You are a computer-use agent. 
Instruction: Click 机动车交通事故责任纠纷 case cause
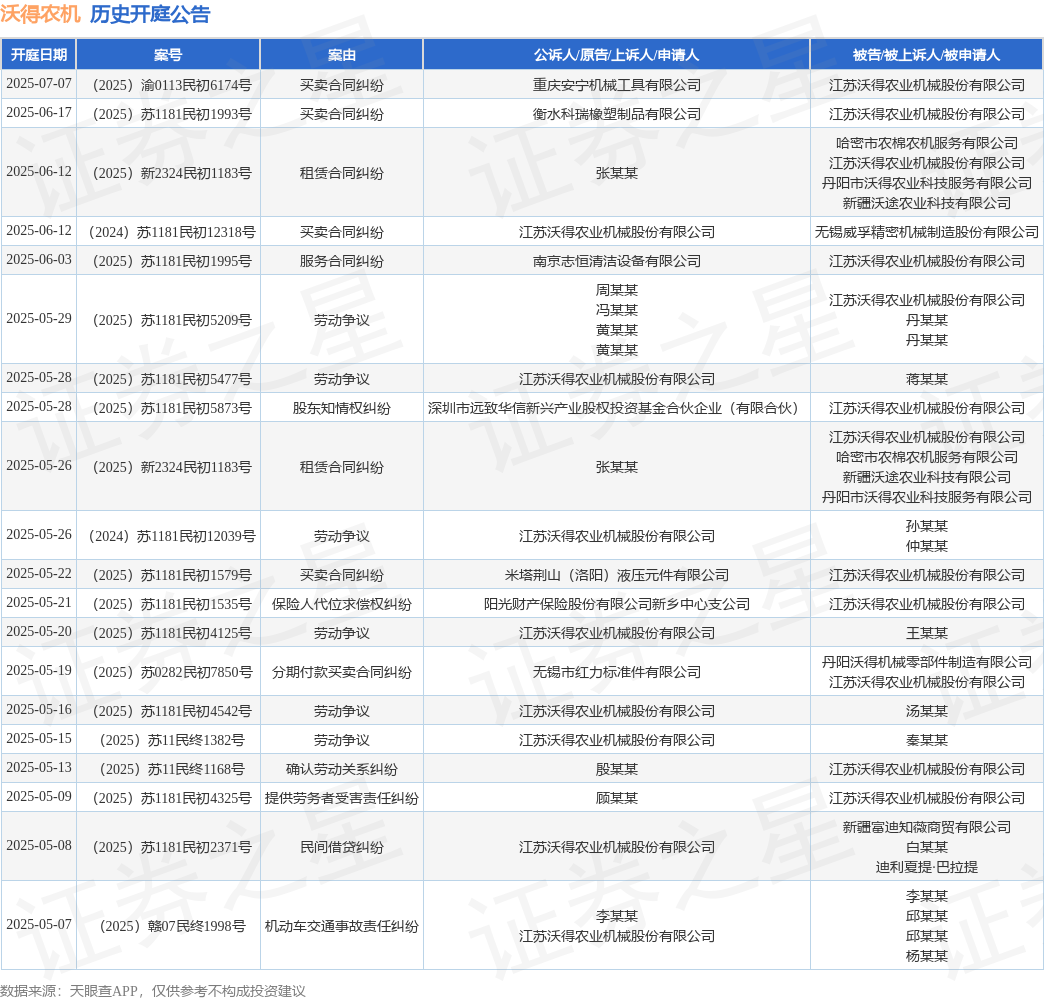click(x=342, y=927)
